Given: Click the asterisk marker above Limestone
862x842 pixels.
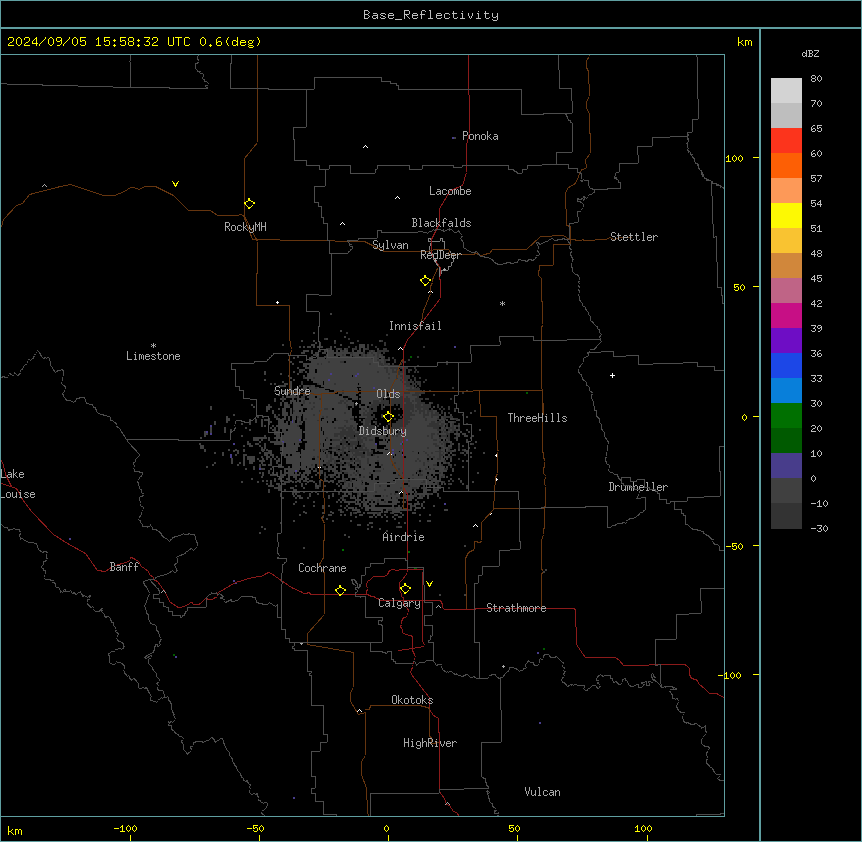Looking at the screenshot, I should [153, 346].
